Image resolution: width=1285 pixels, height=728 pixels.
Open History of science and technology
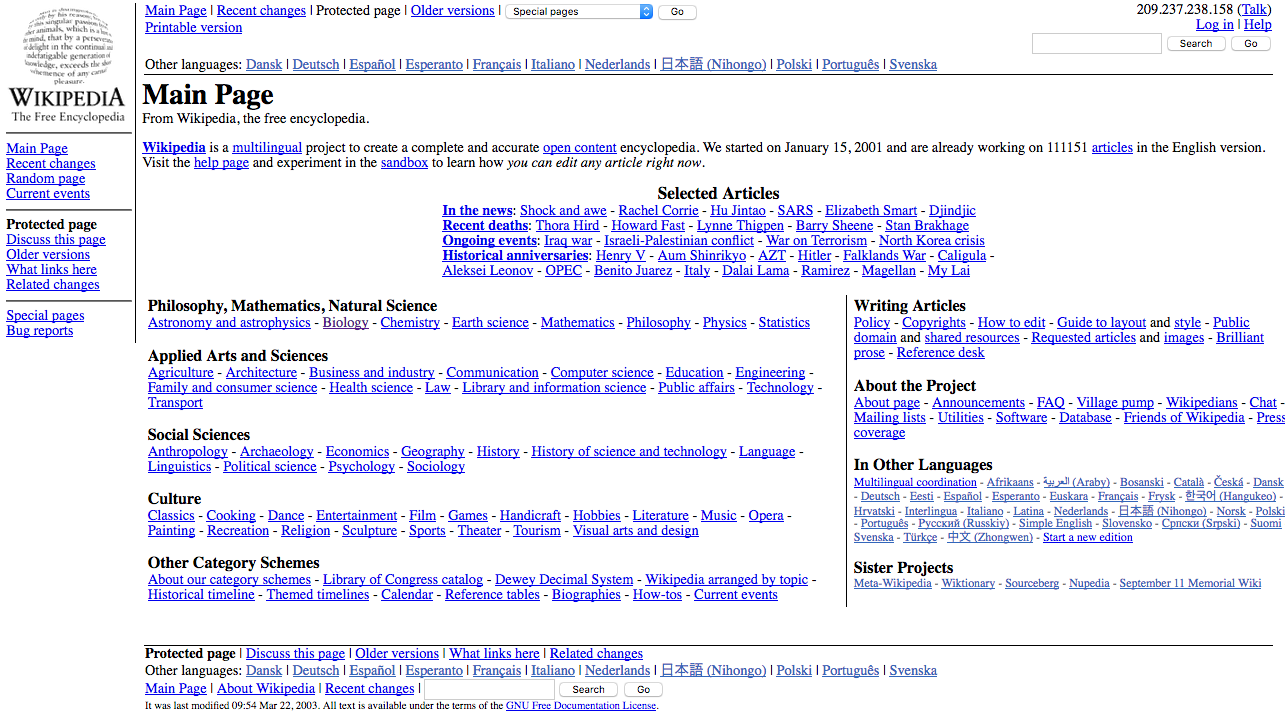pos(629,451)
